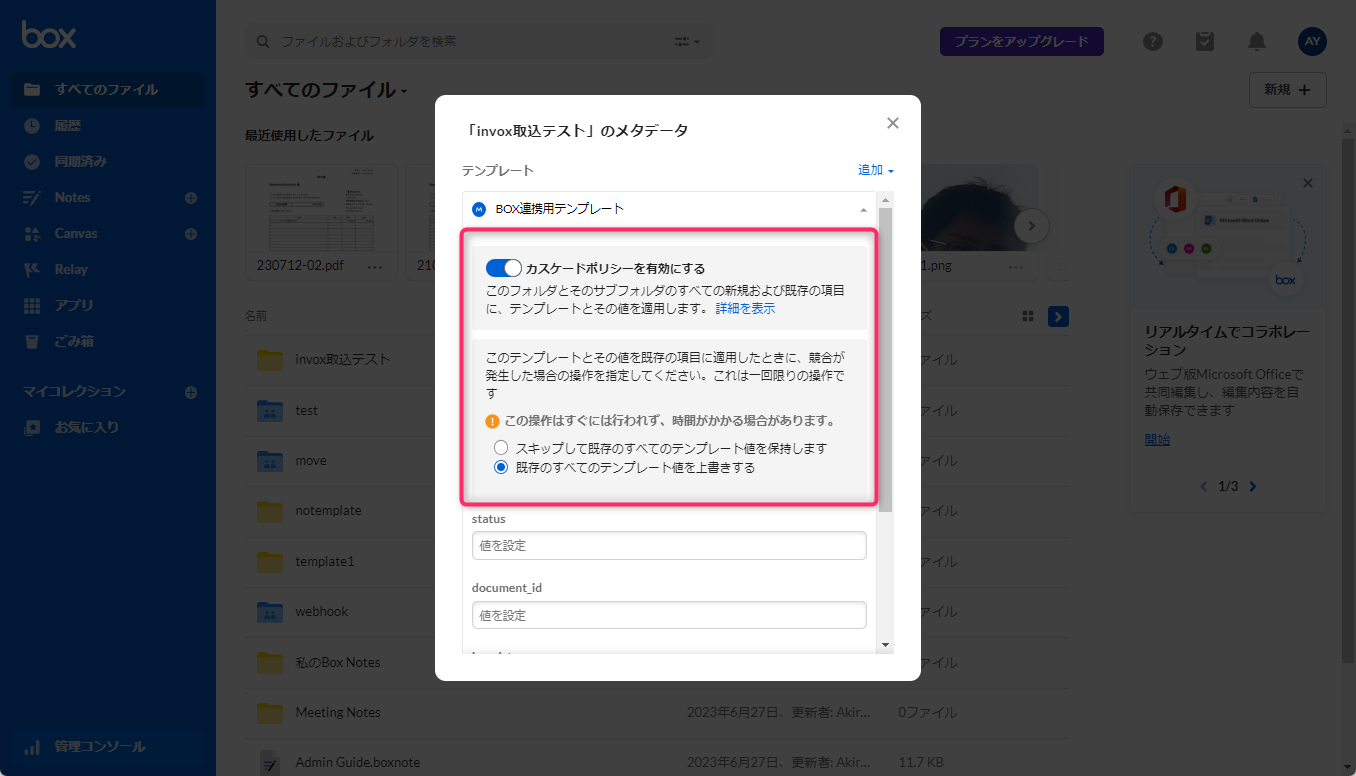Open the 追加 dropdown in the dialog
Image resolution: width=1356 pixels, height=776 pixels.
869,170
